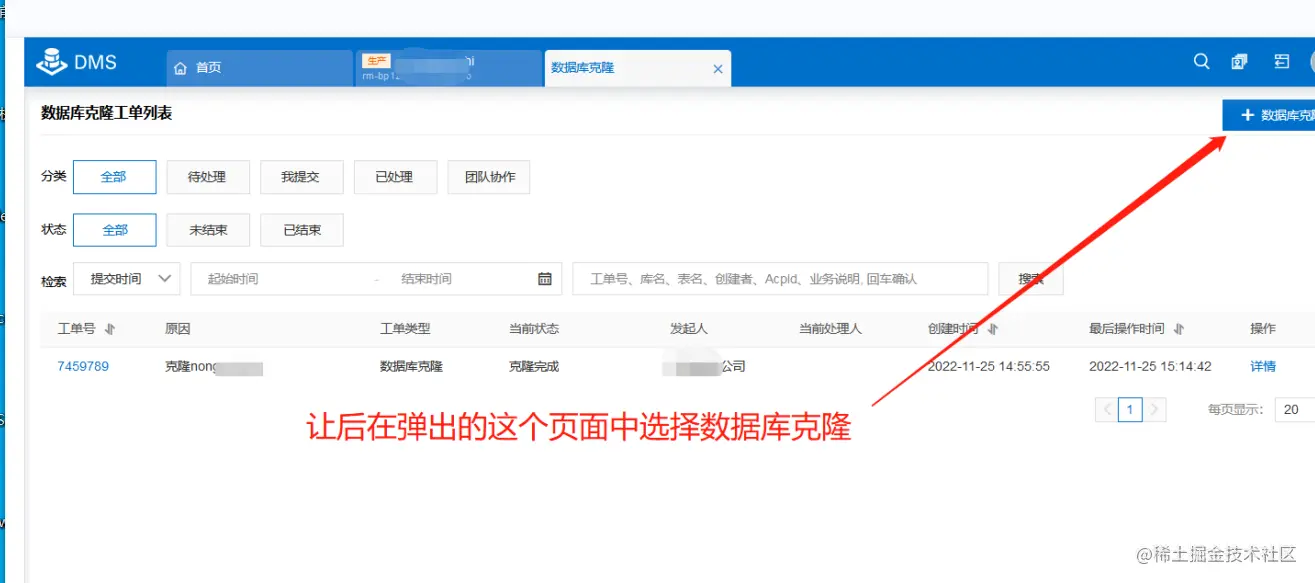Close the 数据库克隆 tab
The width and height of the screenshot is (1315, 583).
[717, 69]
